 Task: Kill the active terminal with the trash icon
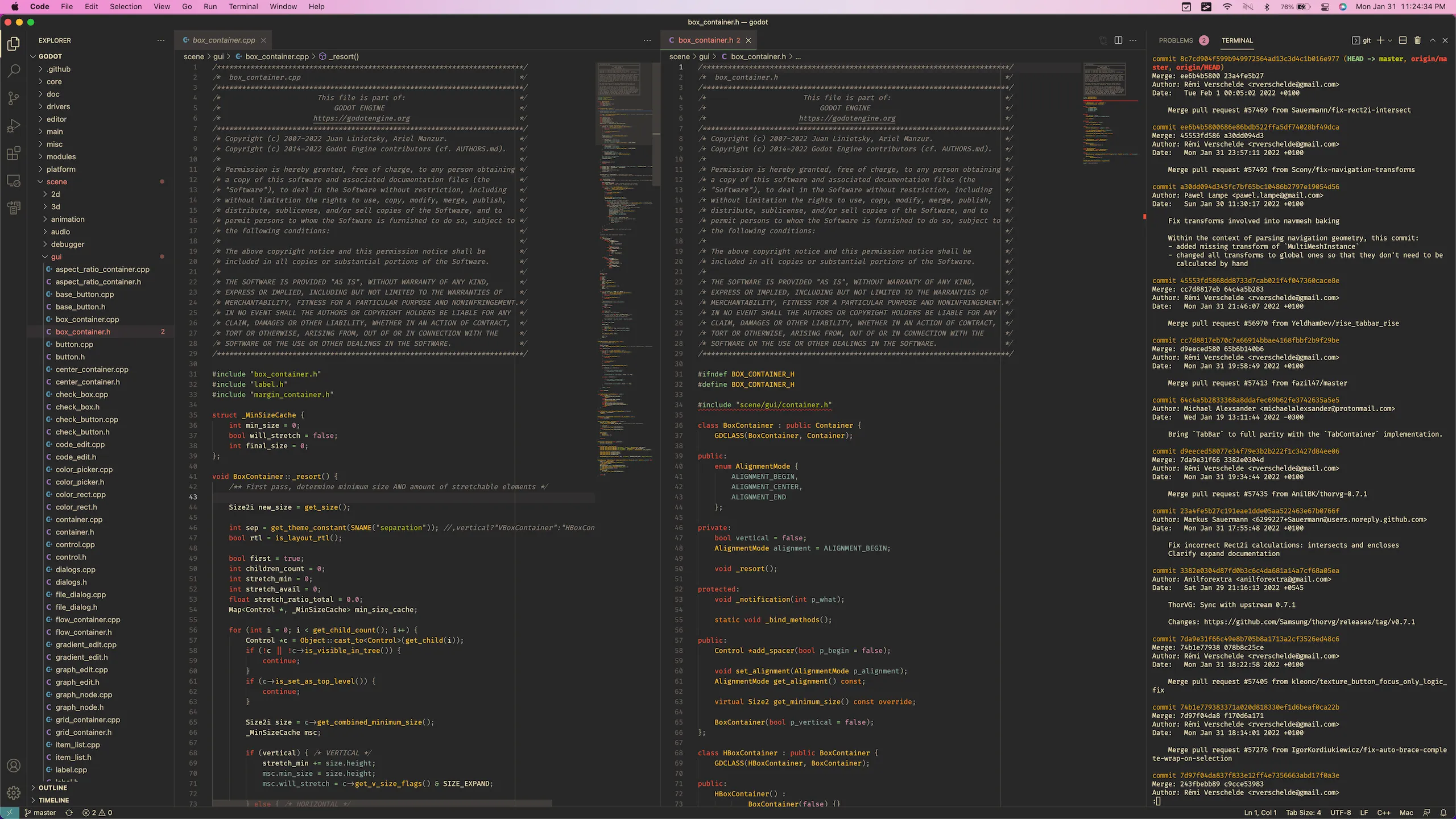pos(1418,40)
